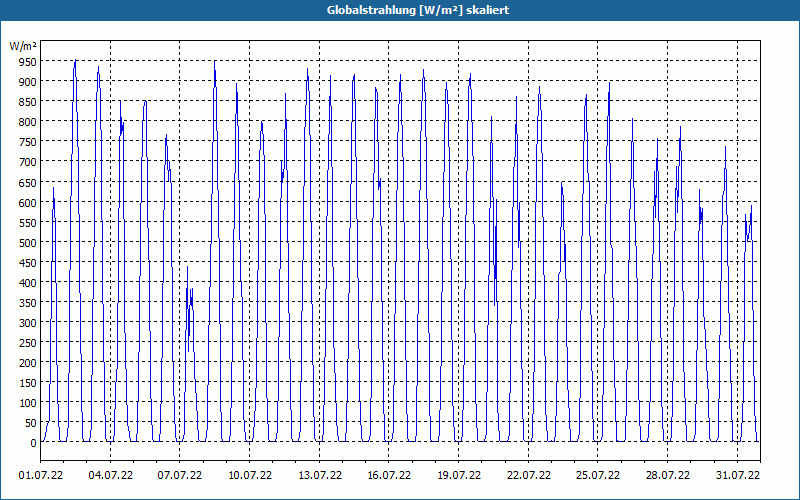This screenshot has width=800, height=500.
Task: Click the 150 y-axis label
Action: coord(27,383)
